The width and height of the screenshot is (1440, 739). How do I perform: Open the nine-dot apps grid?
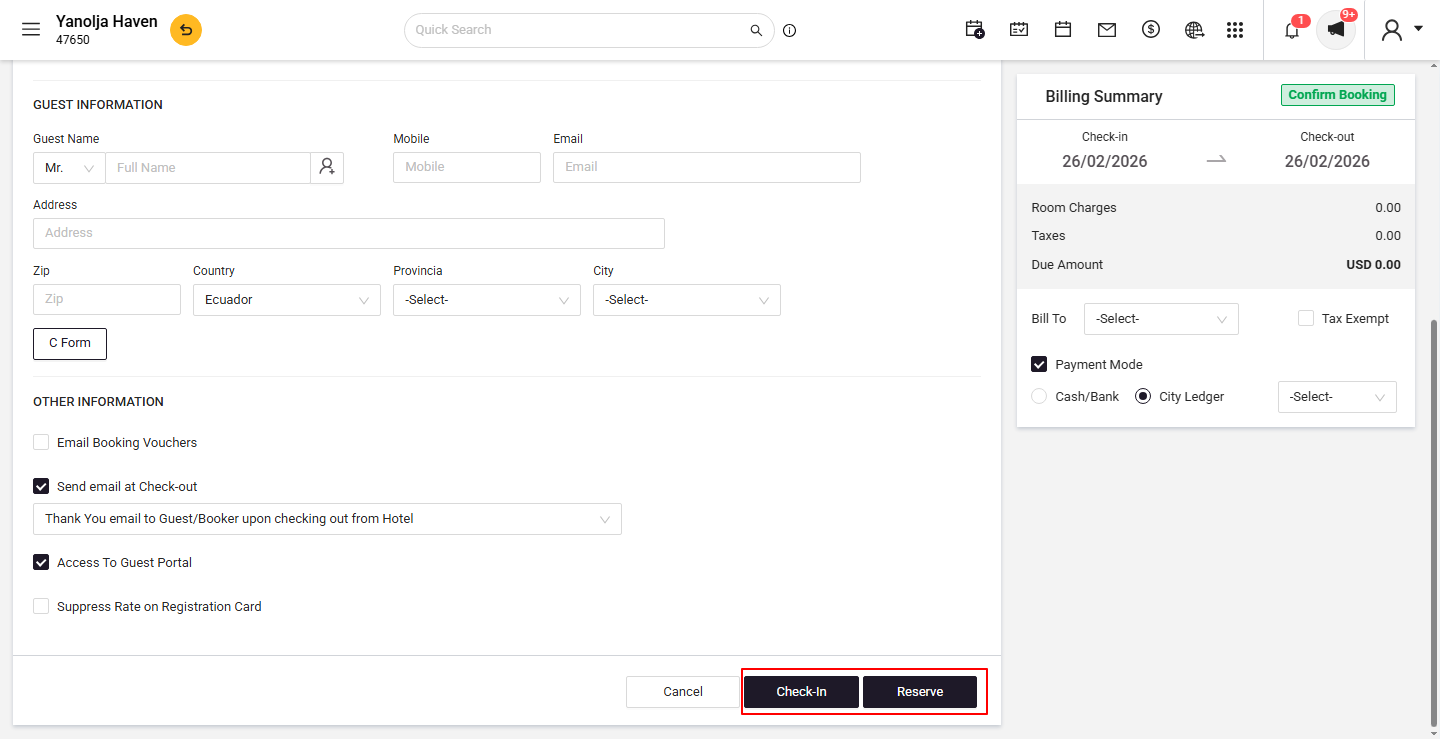tap(1235, 30)
